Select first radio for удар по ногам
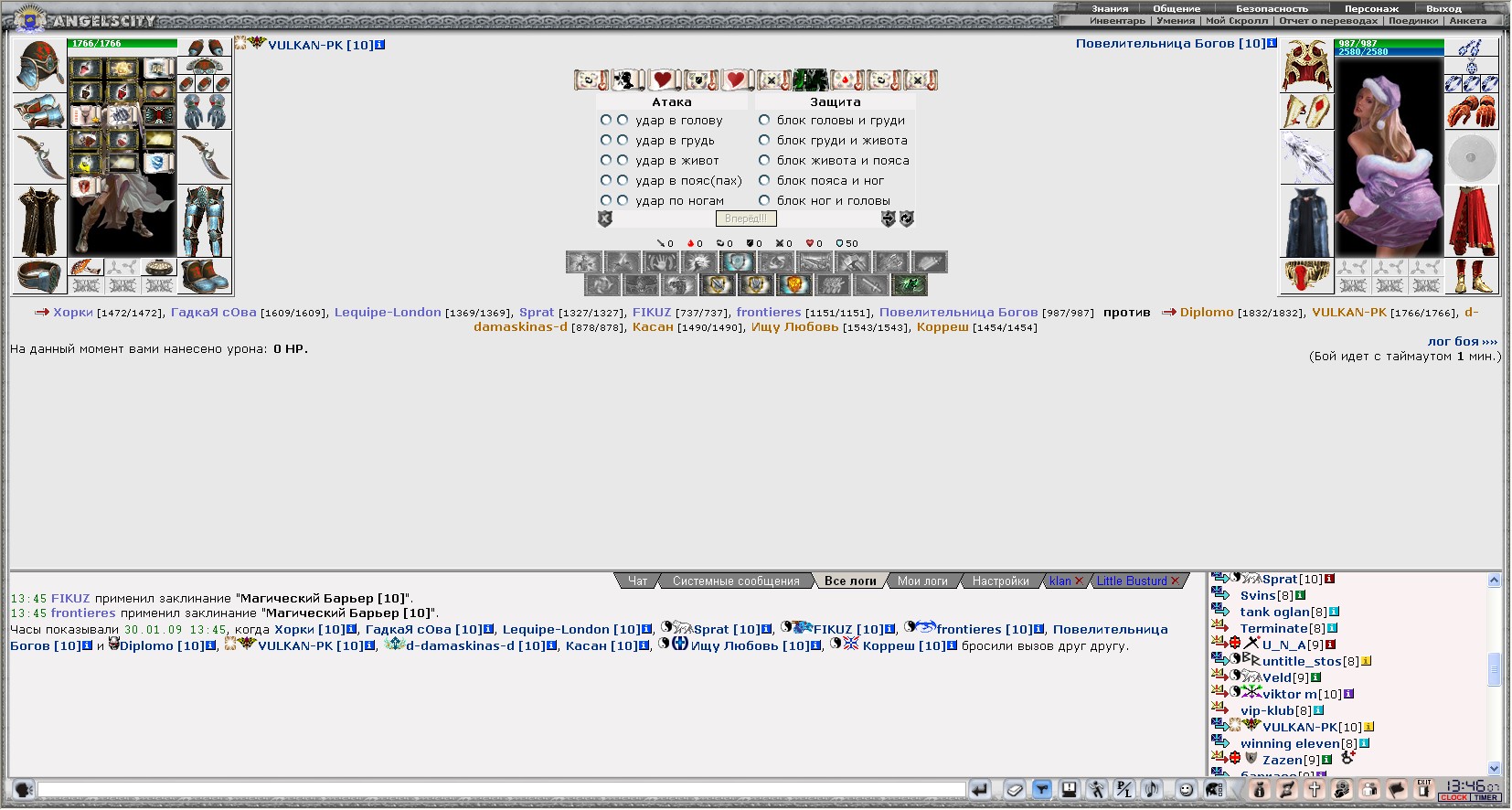1512x810 pixels. coord(605,200)
